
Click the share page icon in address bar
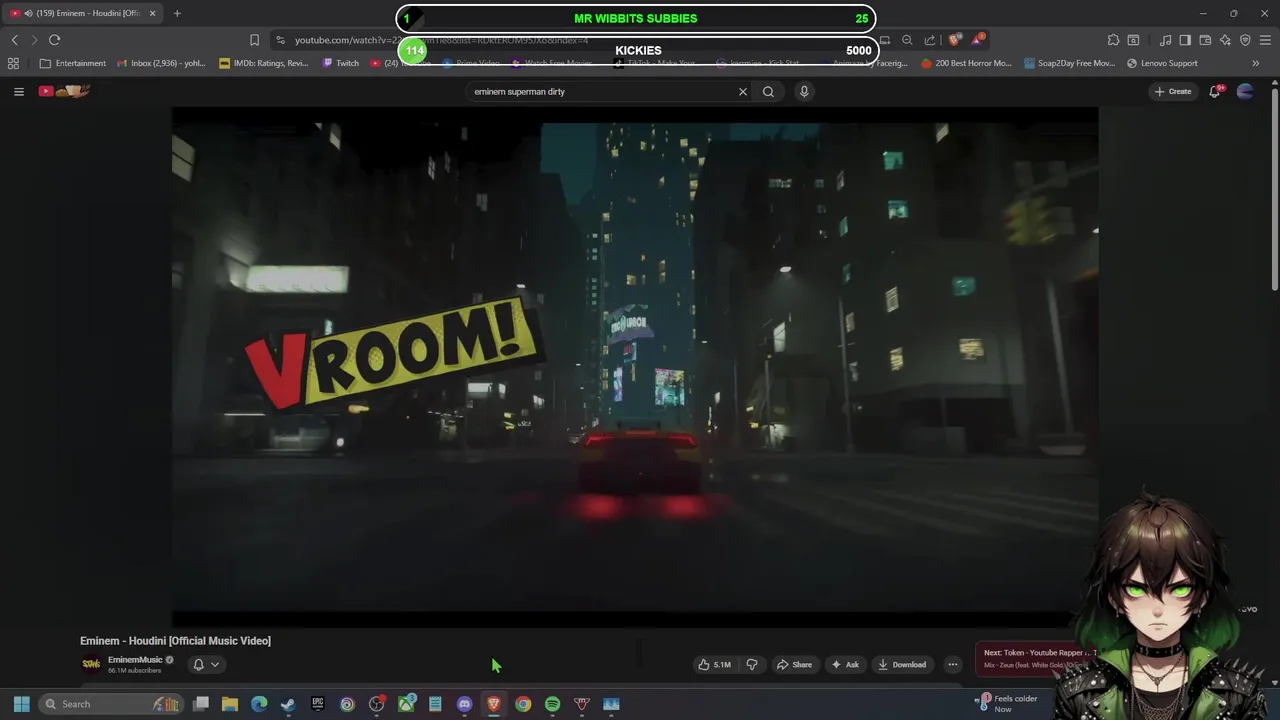tap(930, 40)
